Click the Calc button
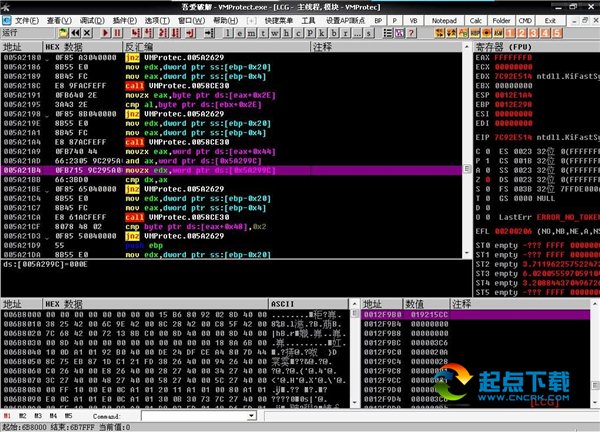The image size is (600, 432). click(x=476, y=21)
